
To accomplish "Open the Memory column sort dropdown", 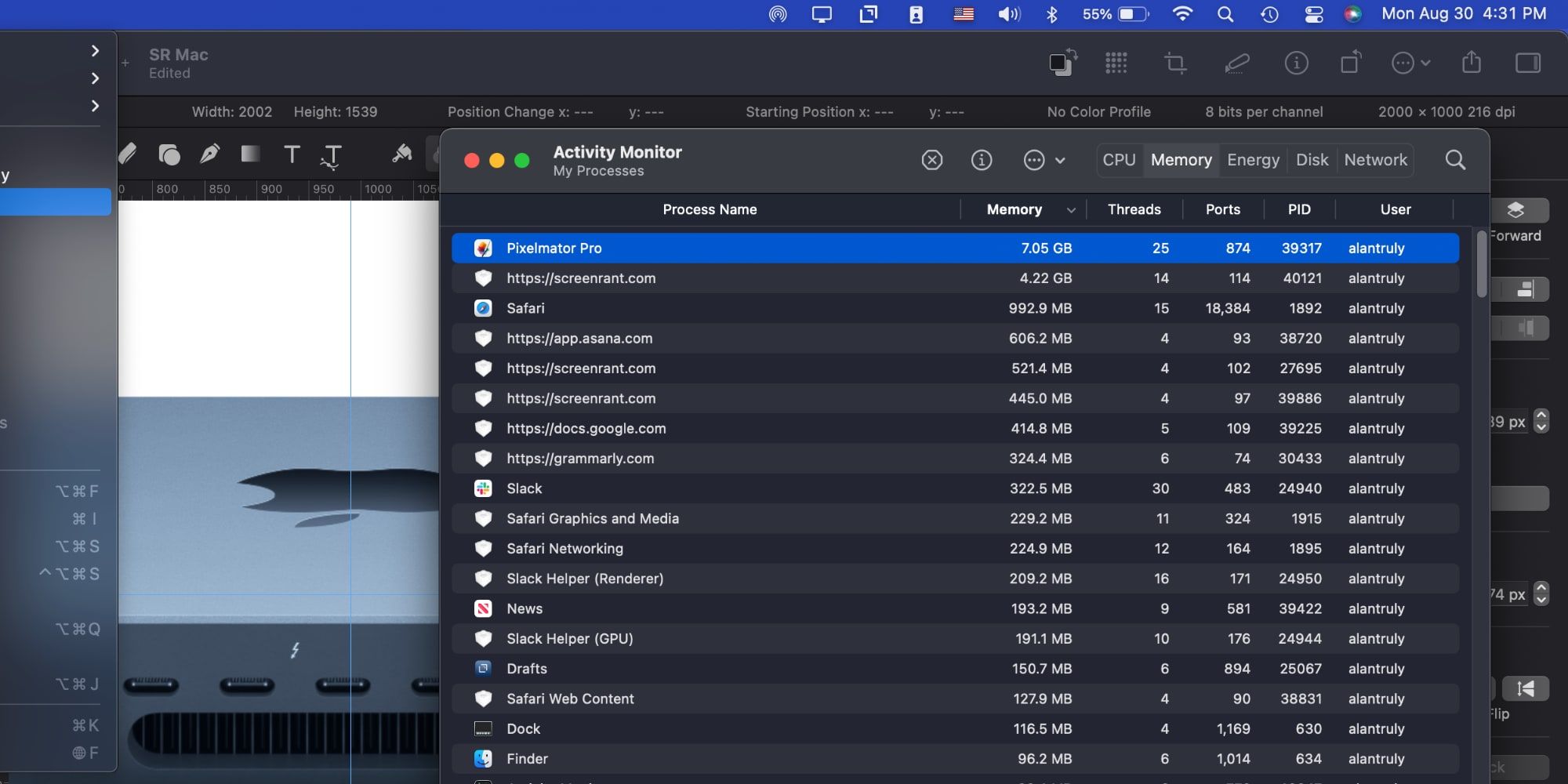I will [1070, 209].
